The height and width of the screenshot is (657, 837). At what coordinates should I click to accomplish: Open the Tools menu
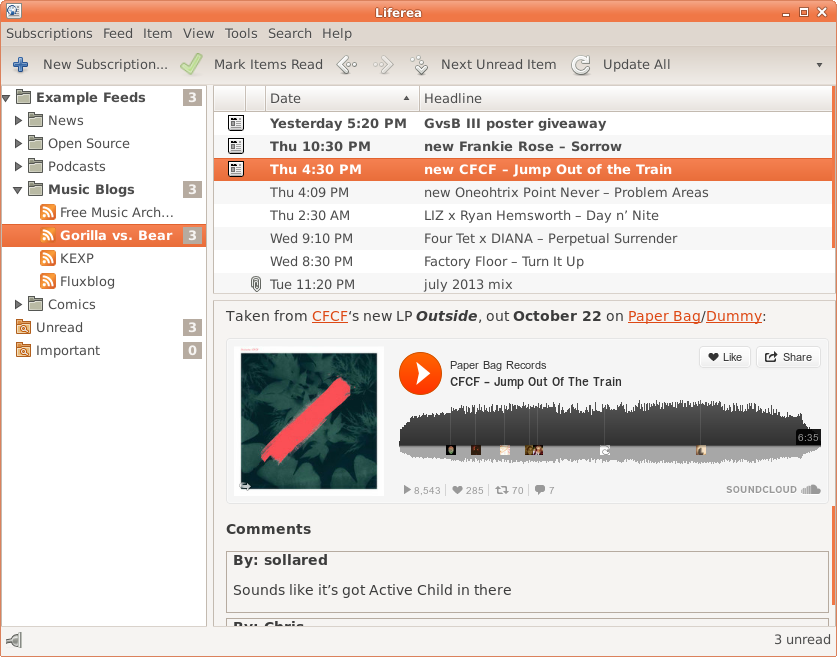point(241,33)
